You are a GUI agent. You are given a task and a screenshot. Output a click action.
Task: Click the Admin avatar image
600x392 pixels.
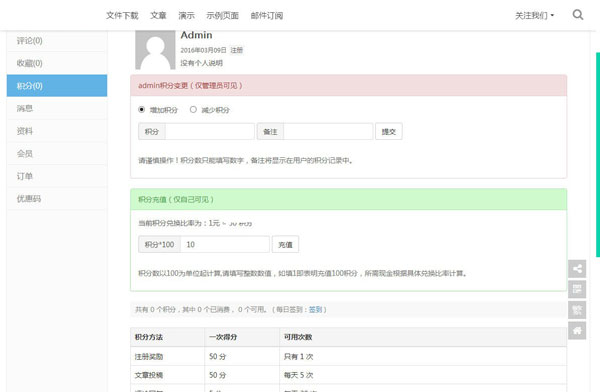155,50
